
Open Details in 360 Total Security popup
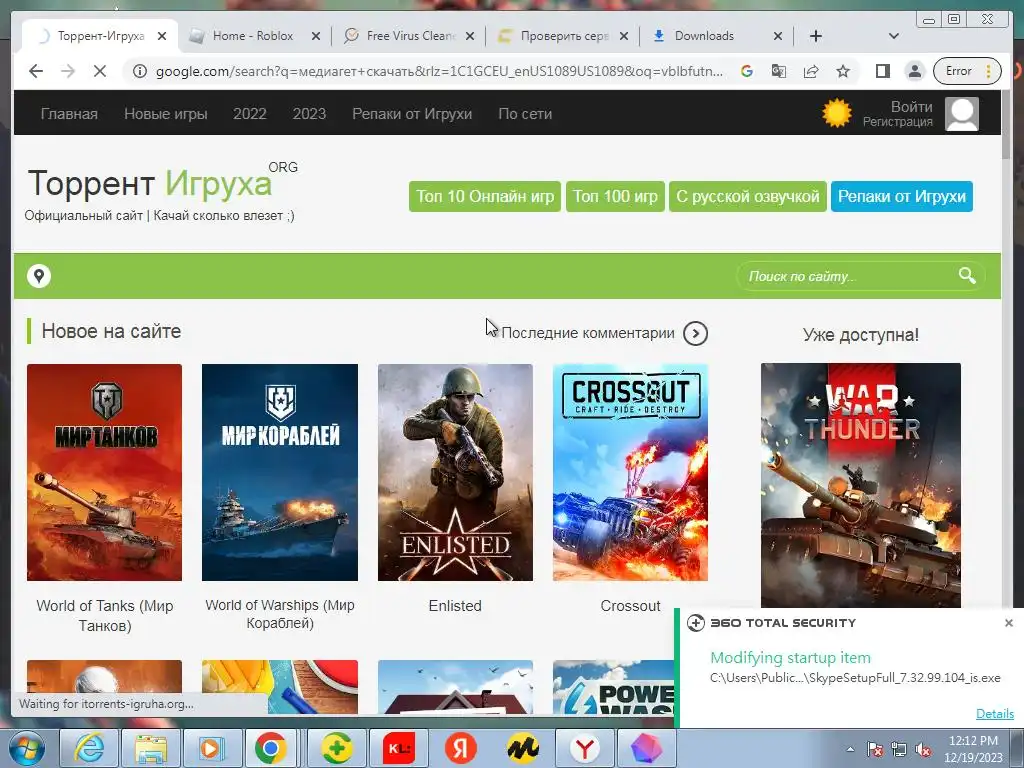coord(995,714)
